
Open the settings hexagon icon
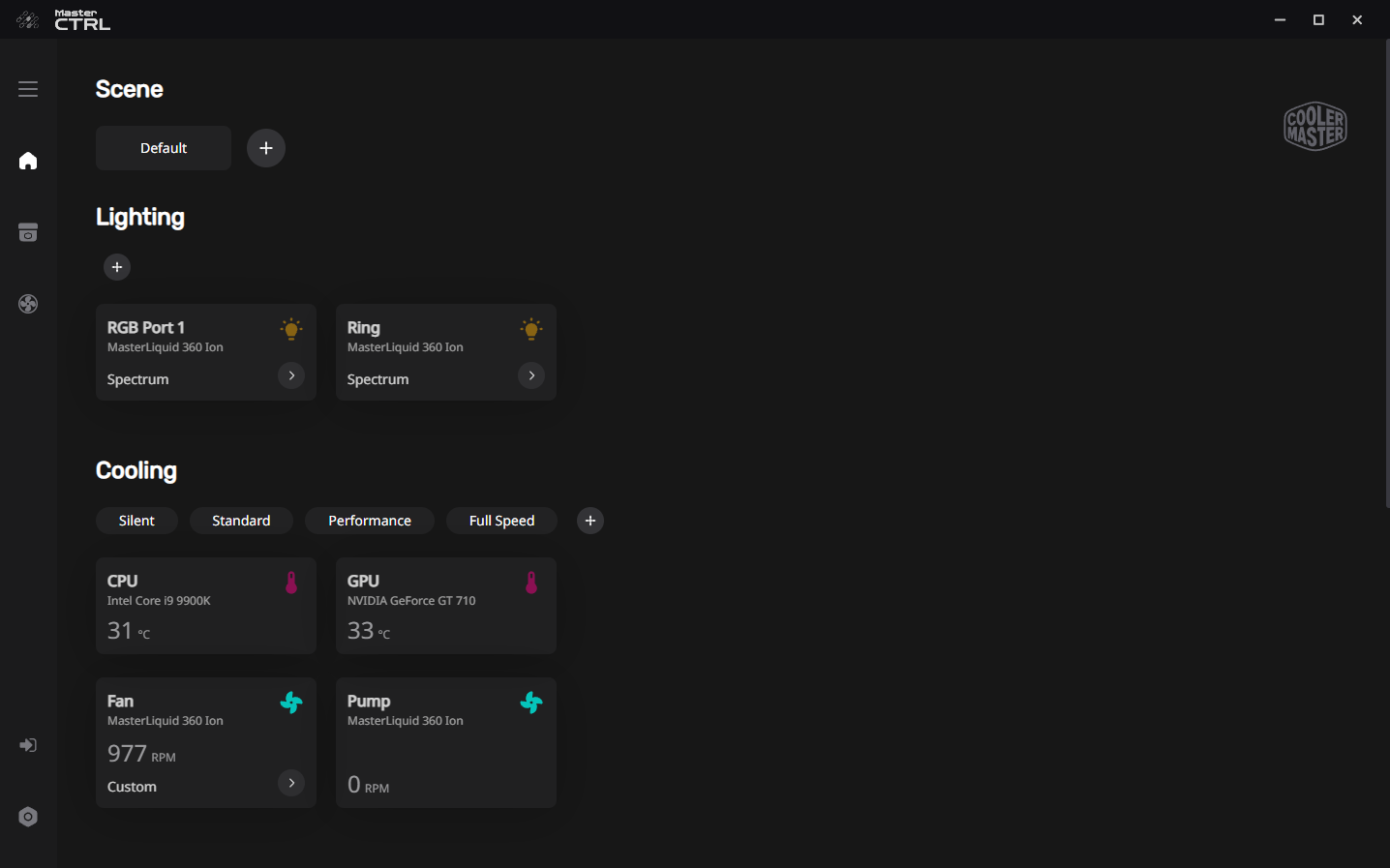coord(28,817)
